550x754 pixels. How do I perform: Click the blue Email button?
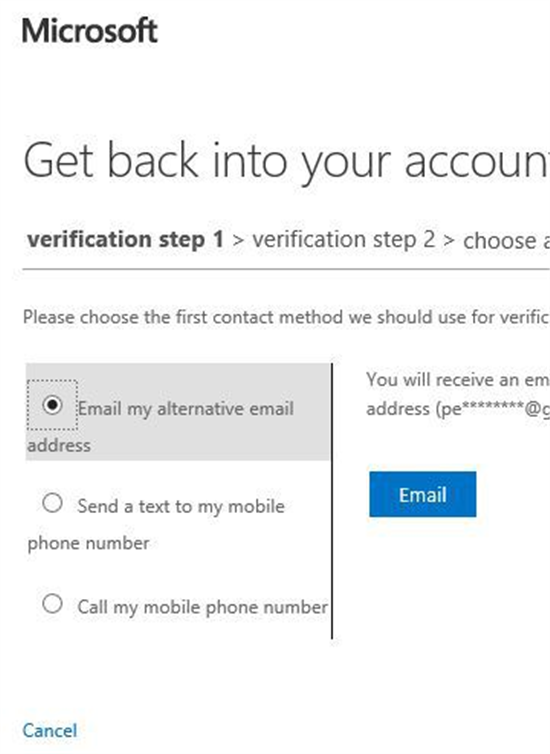(423, 494)
